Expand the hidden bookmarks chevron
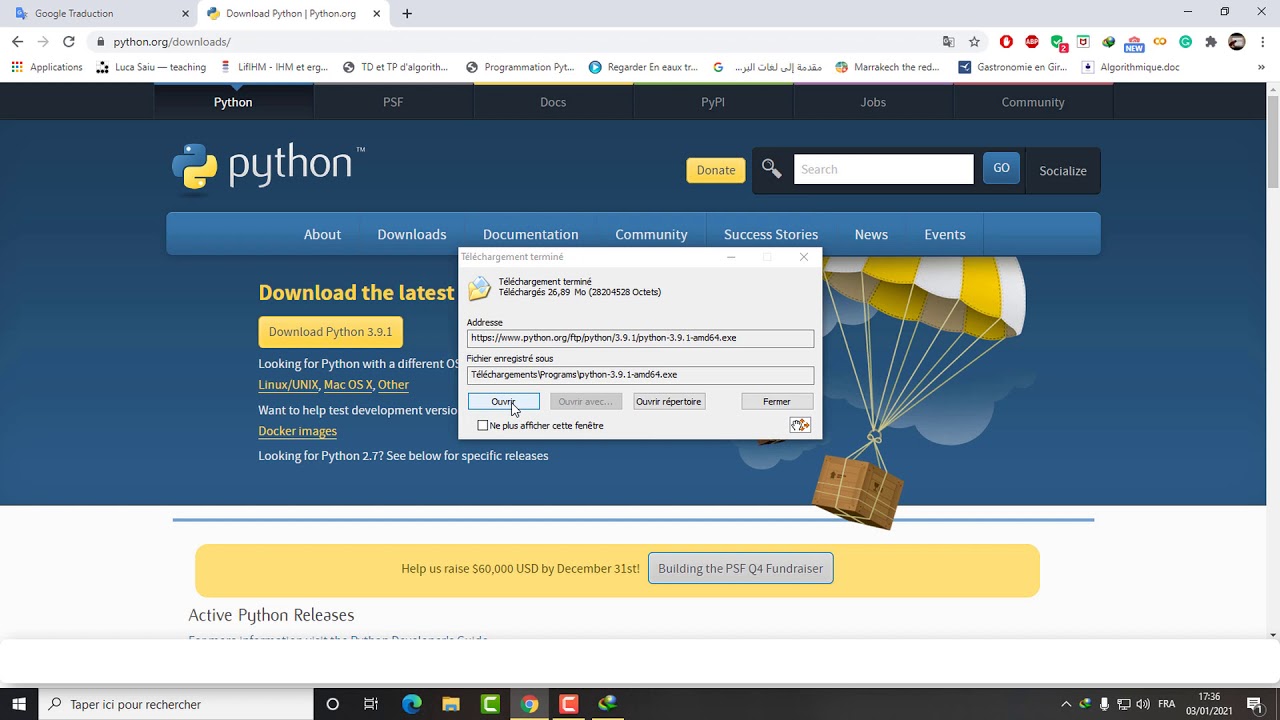Screen dimensions: 1280x720 pyautogui.click(x=1261, y=67)
